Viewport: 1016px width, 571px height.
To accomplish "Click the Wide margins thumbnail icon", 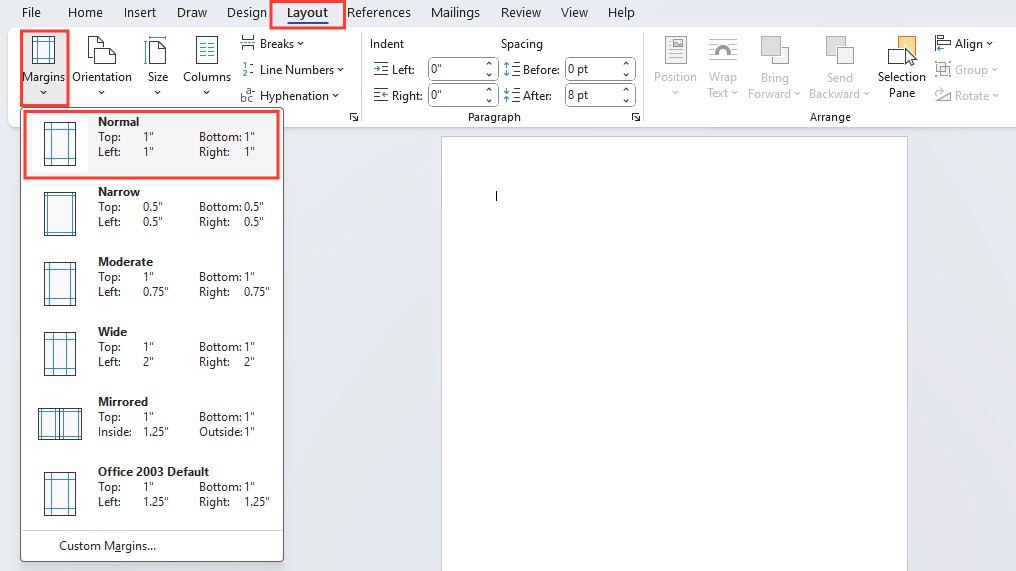I will [x=60, y=354].
